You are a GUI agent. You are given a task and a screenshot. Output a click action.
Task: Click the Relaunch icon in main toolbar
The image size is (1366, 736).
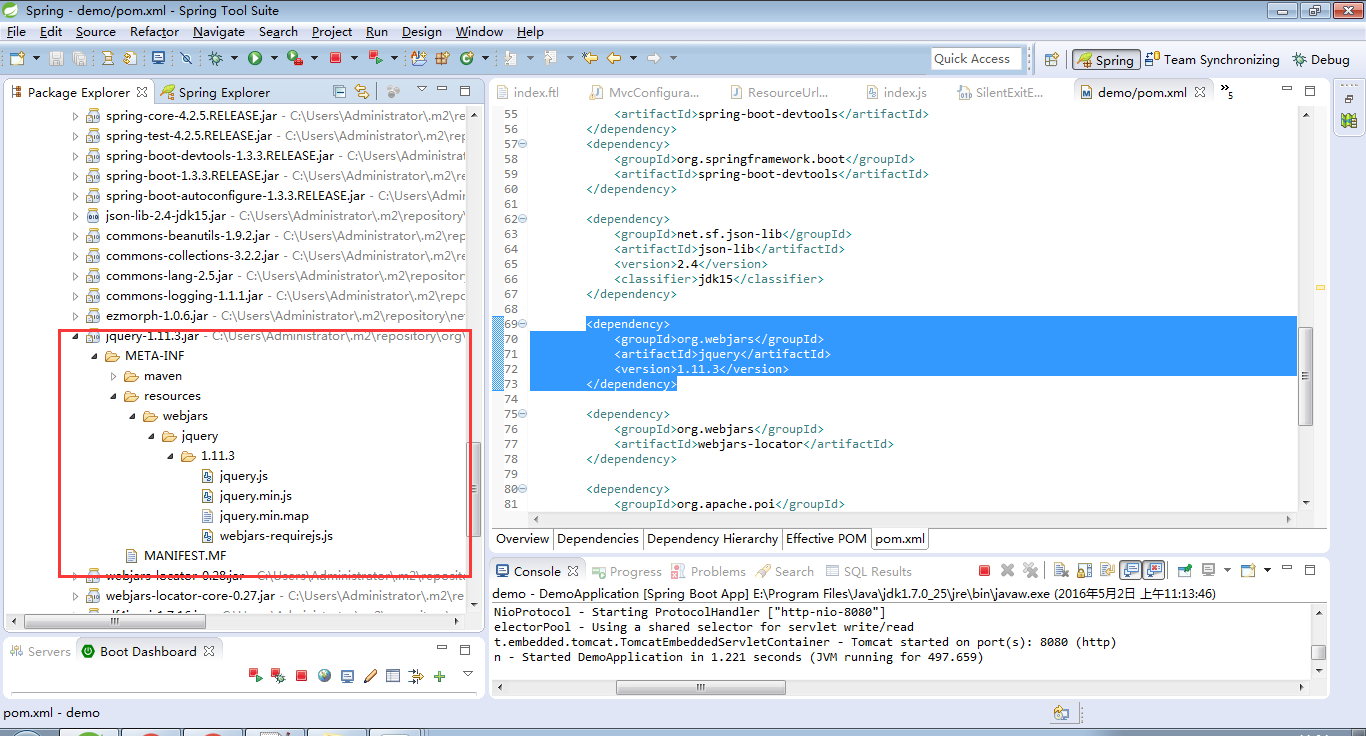click(x=374, y=59)
